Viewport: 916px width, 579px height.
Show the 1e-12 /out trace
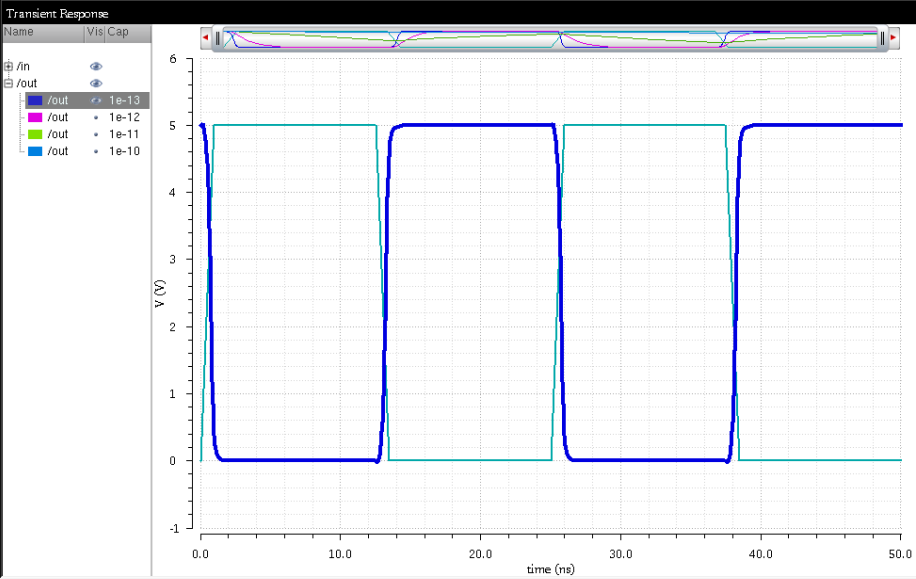click(x=96, y=117)
